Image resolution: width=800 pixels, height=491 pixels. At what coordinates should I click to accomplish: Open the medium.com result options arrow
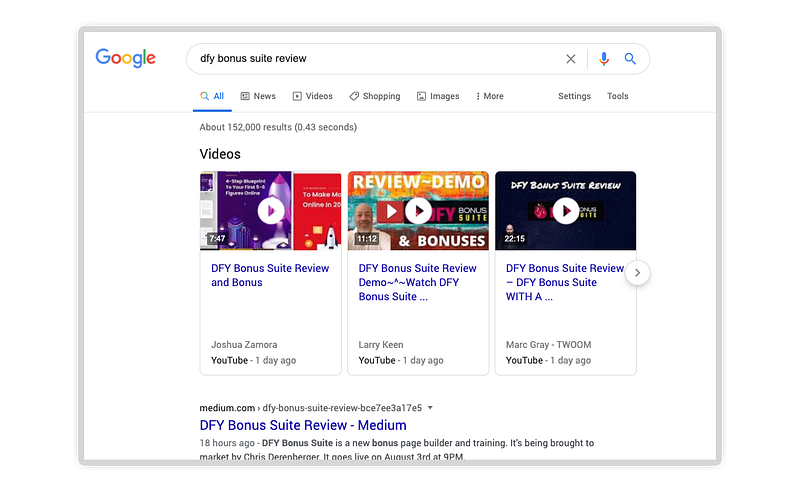coord(430,408)
